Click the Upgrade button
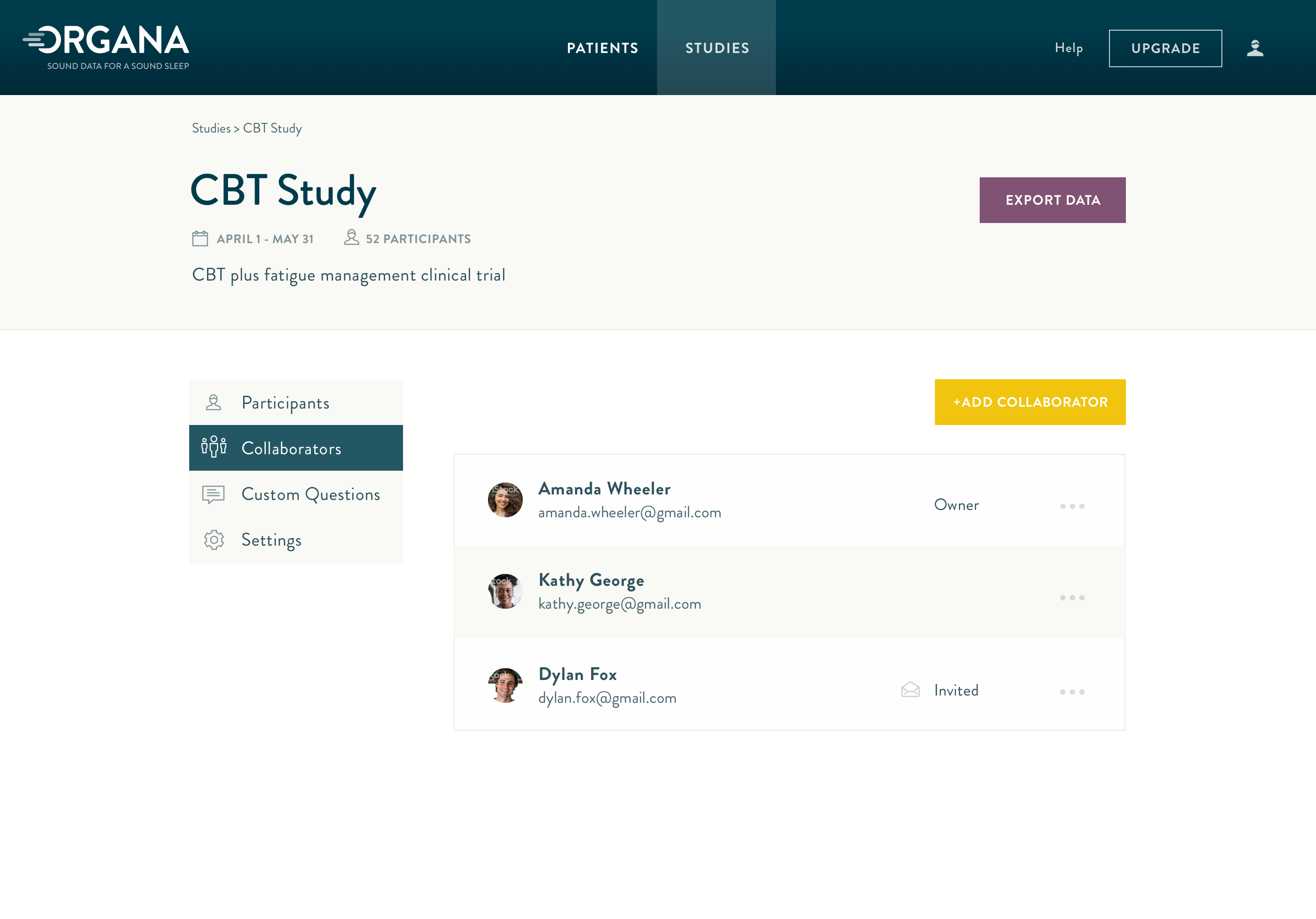The width and height of the screenshot is (1316, 919). tap(1165, 48)
